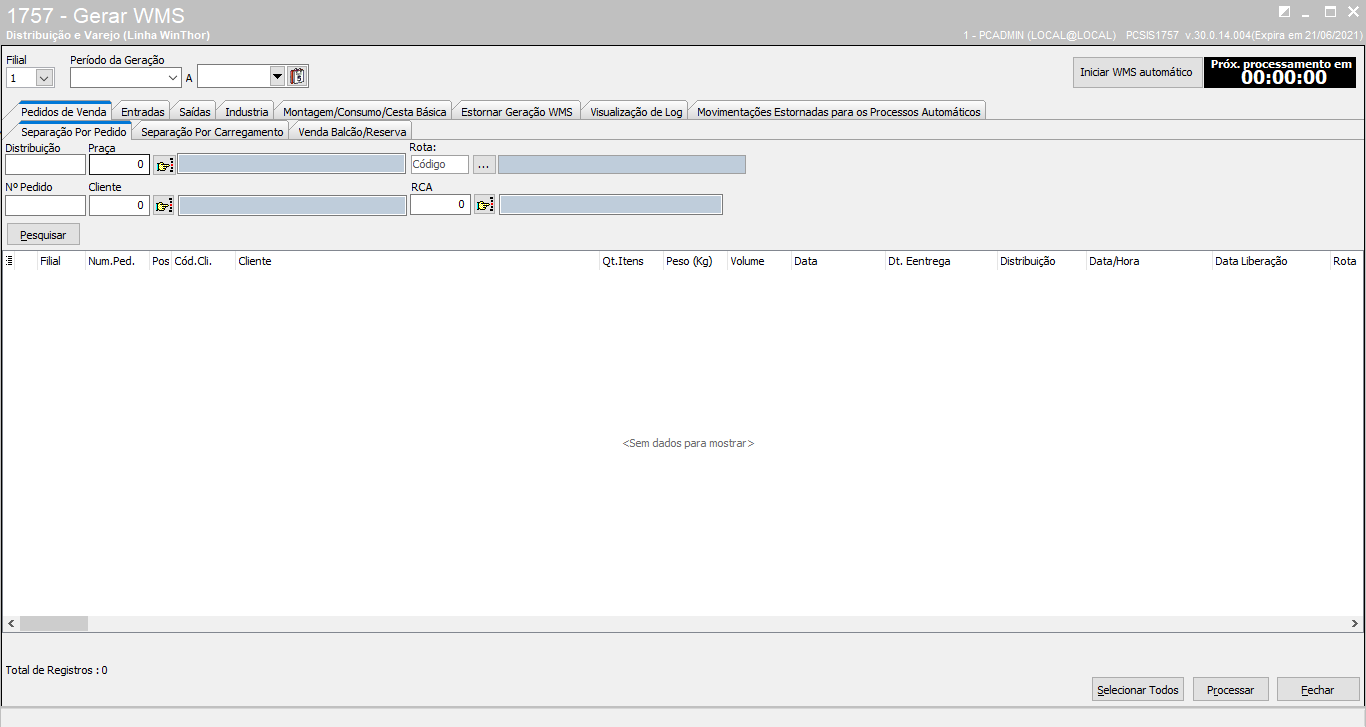Click the Pesquisar button

point(43,235)
